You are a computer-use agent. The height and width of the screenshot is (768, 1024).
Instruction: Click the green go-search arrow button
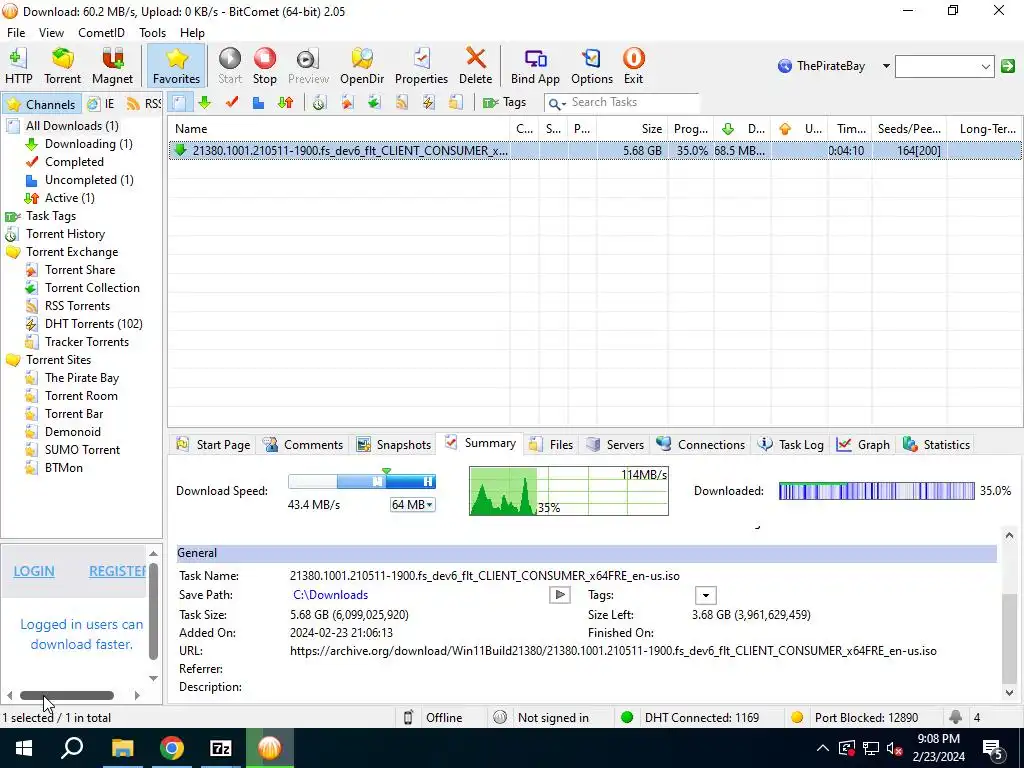pyautogui.click(x=1008, y=66)
